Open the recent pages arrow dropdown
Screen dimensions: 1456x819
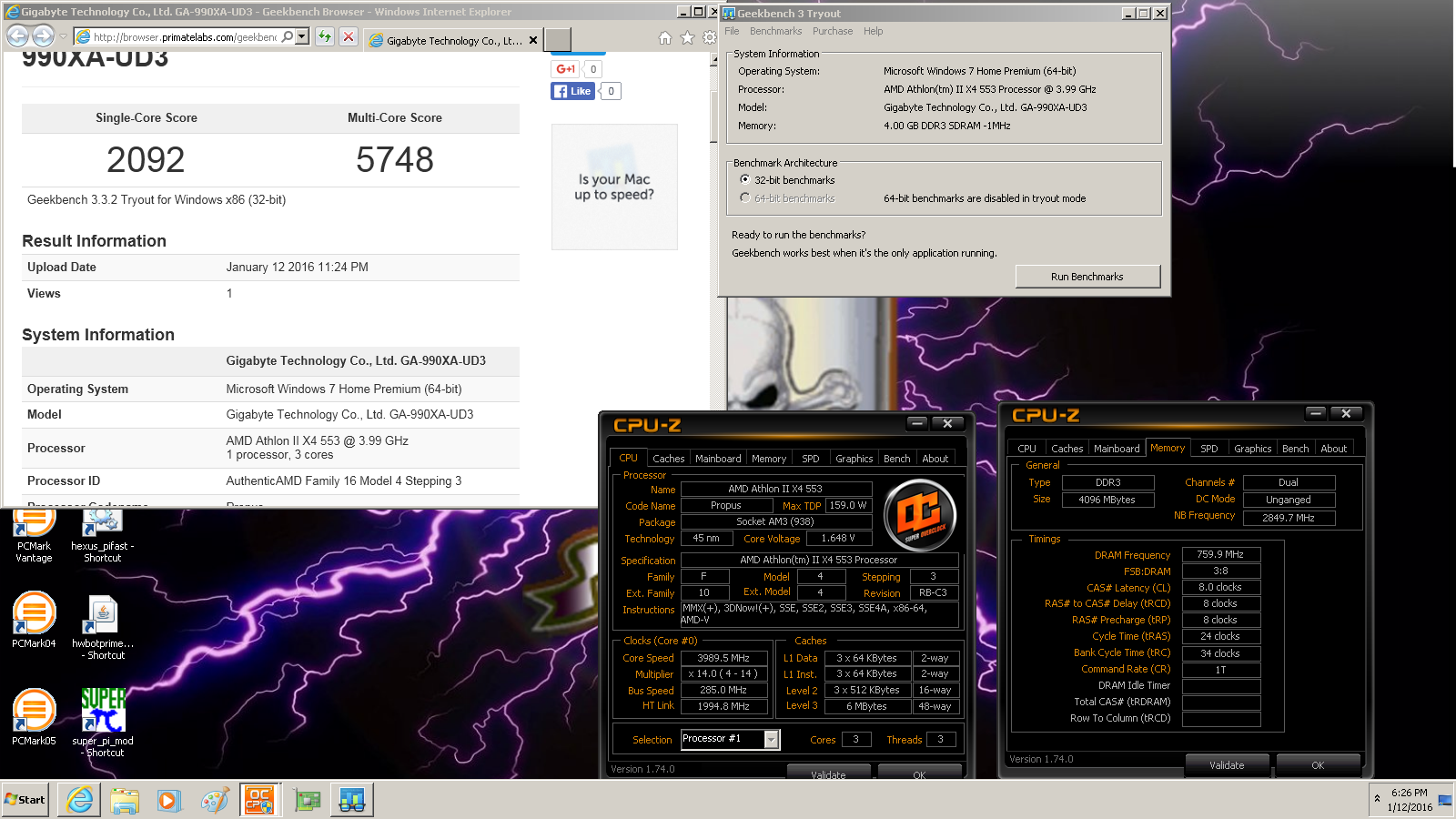pyautogui.click(x=63, y=37)
